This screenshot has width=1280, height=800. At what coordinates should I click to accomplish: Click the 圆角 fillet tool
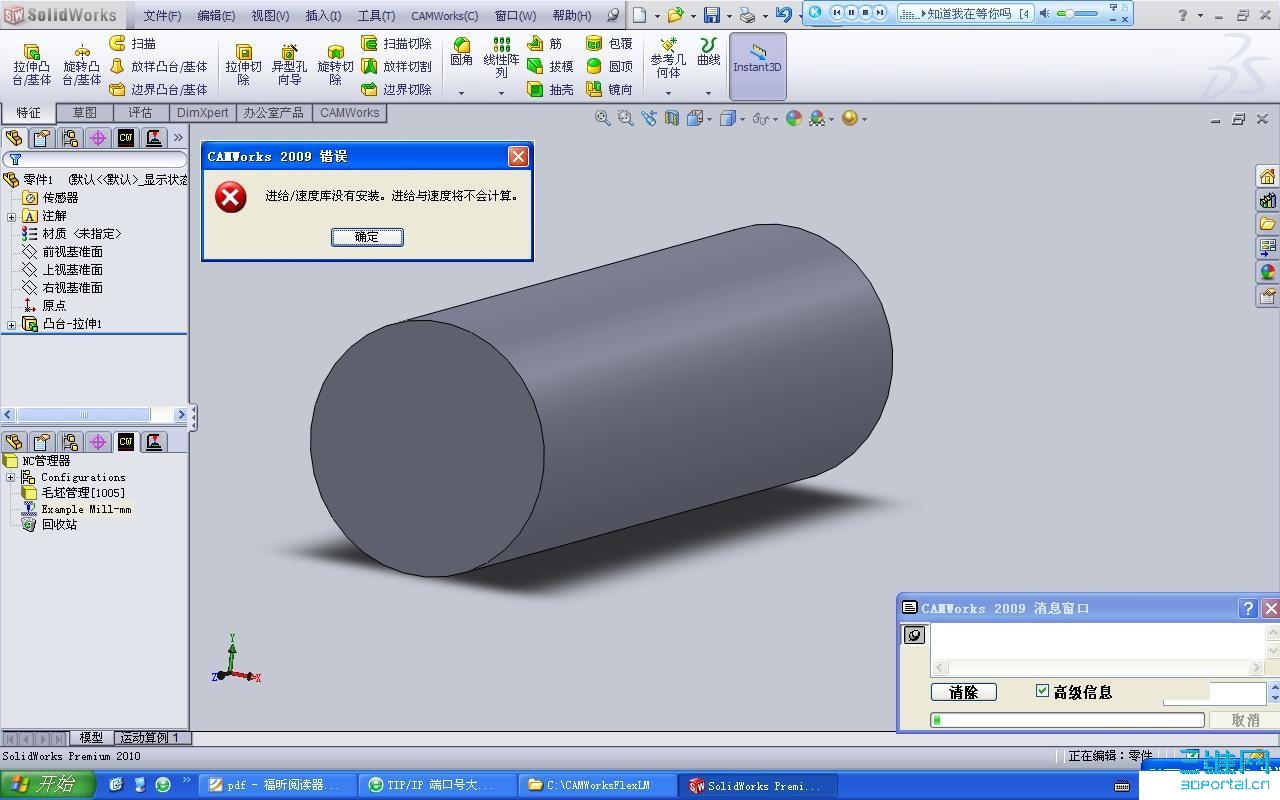461,54
